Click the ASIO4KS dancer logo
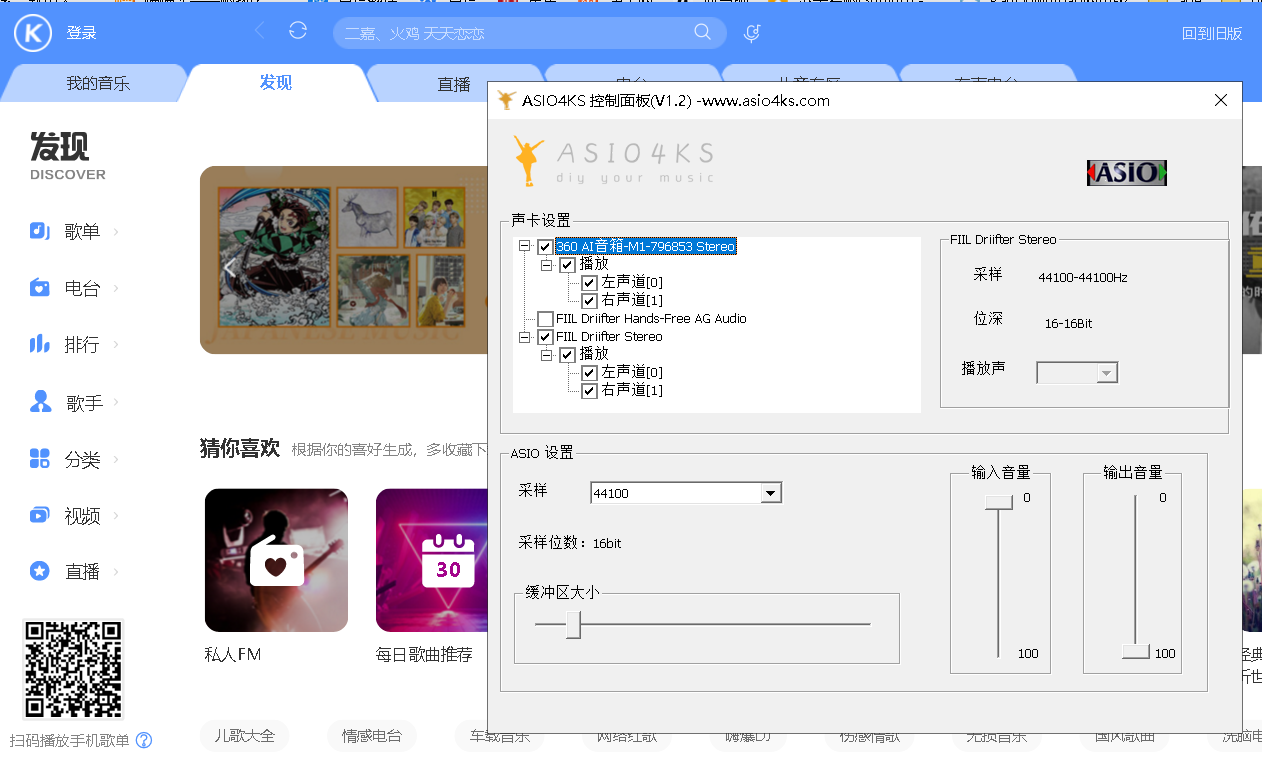 pos(527,161)
